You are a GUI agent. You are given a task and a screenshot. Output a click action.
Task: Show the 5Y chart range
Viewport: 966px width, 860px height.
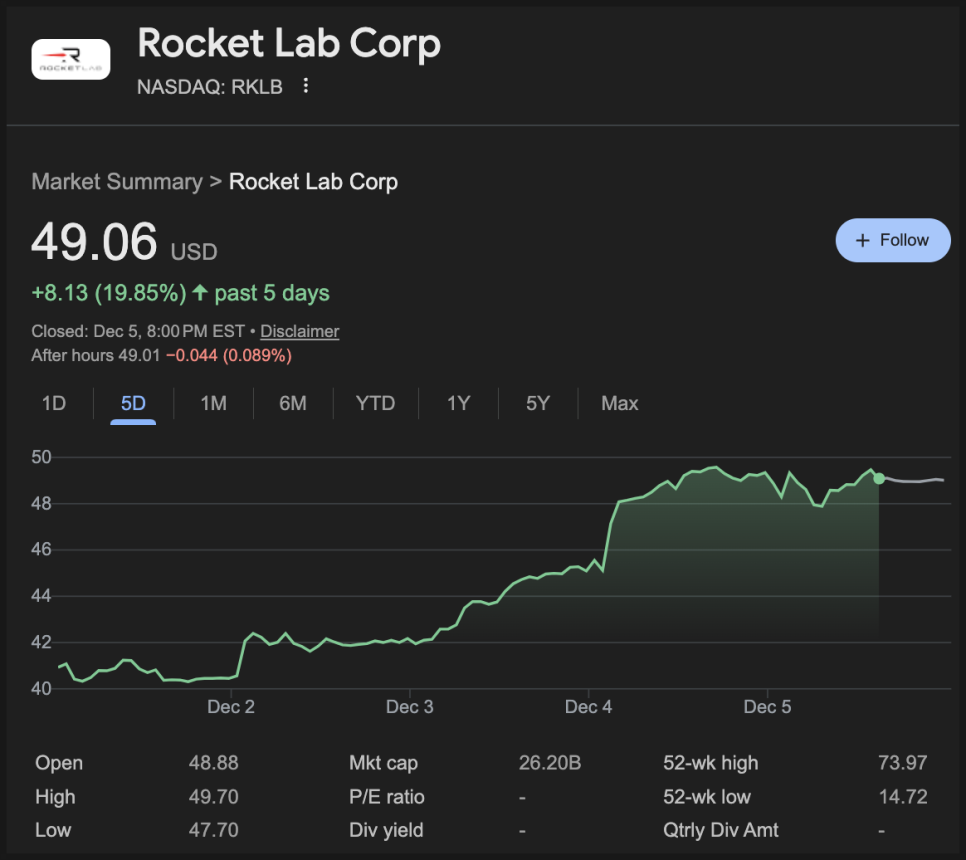coord(538,404)
